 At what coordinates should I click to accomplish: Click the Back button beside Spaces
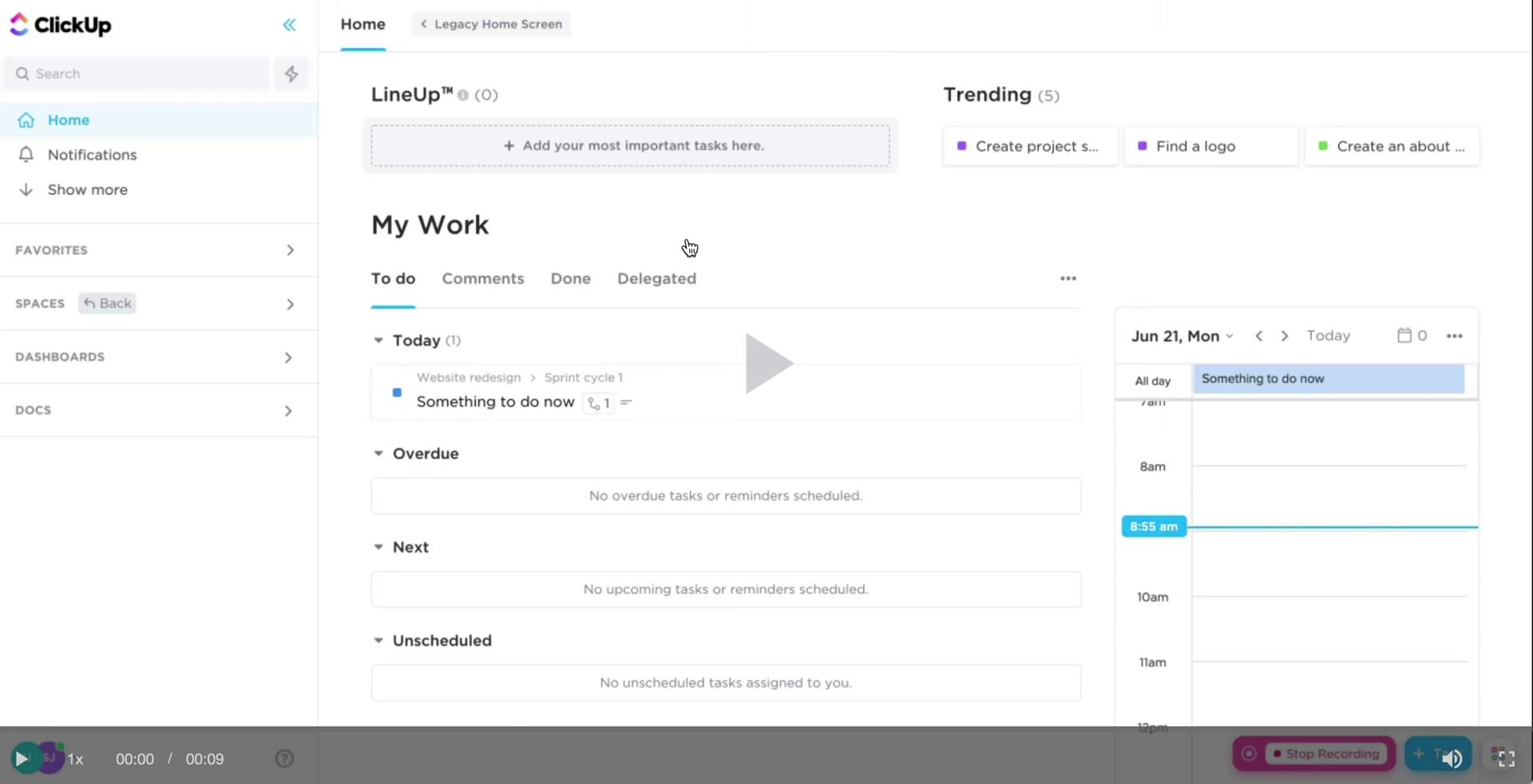pyautogui.click(x=107, y=303)
